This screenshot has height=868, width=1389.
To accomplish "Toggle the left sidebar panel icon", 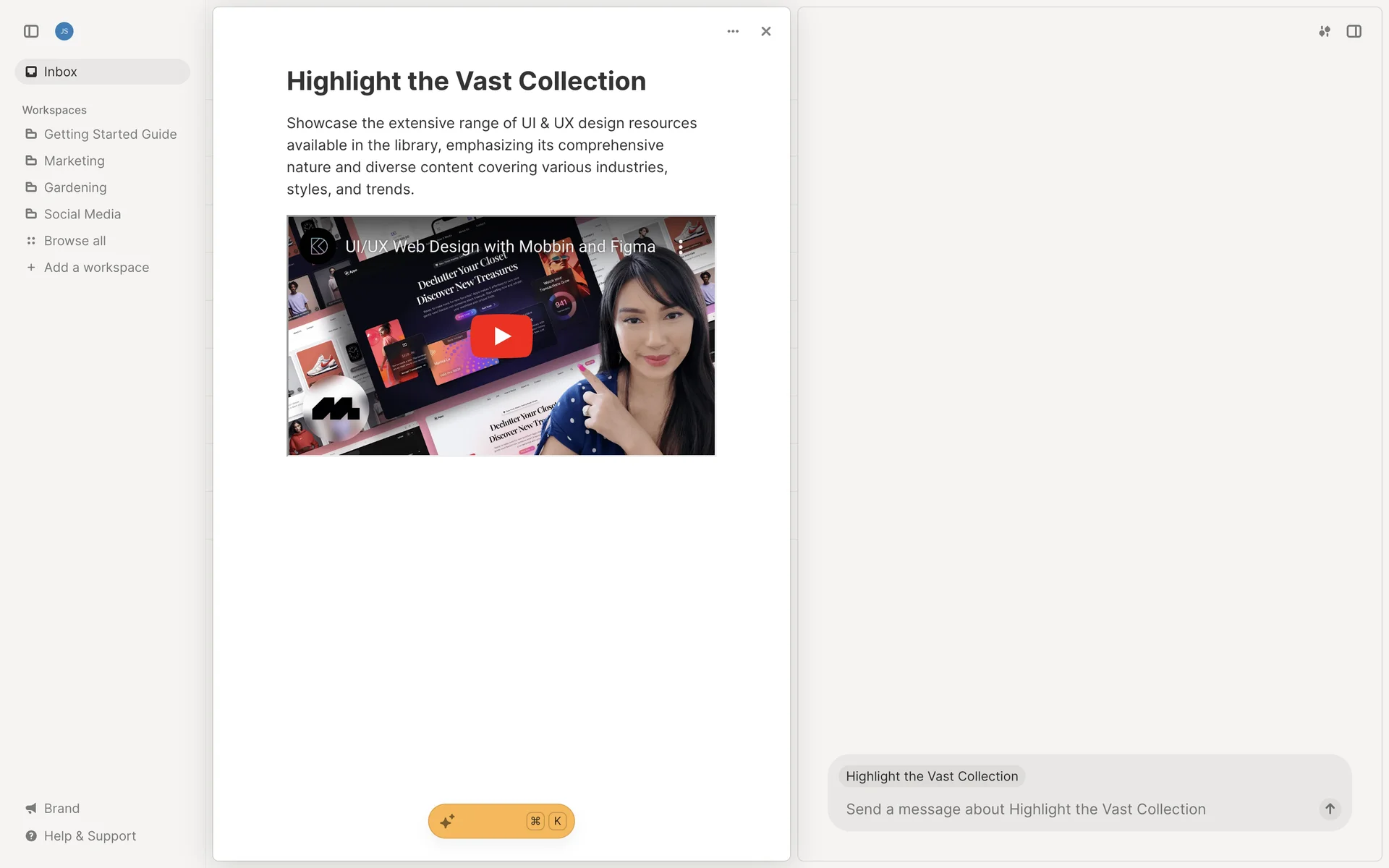I will (x=31, y=31).
